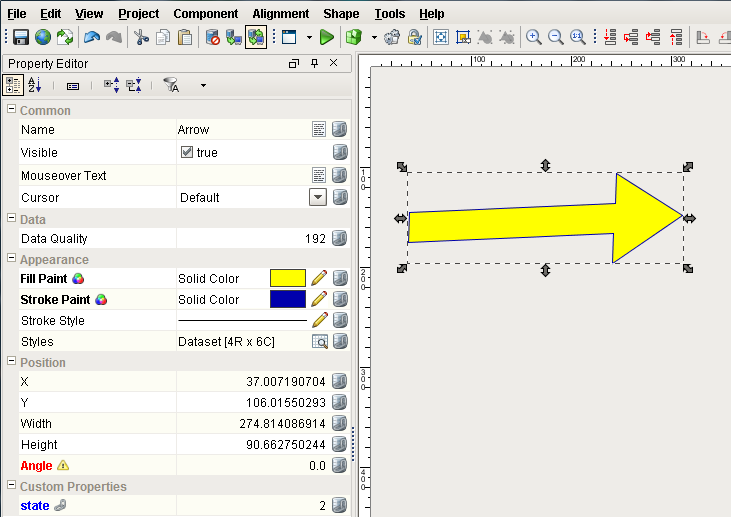Edit Fill Paint with pencil icon
This screenshot has height=517, width=731.
pyautogui.click(x=319, y=278)
